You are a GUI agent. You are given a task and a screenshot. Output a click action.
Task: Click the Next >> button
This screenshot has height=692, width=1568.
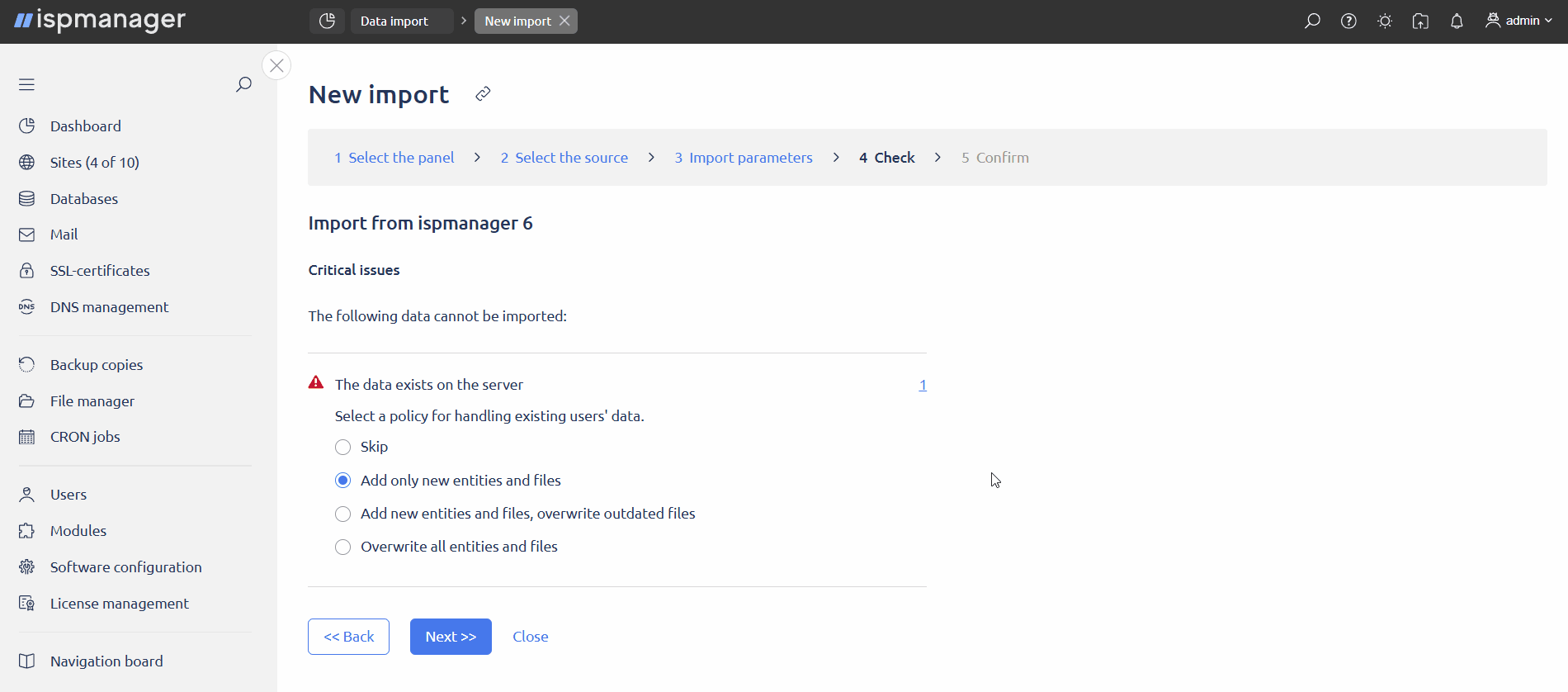(451, 637)
